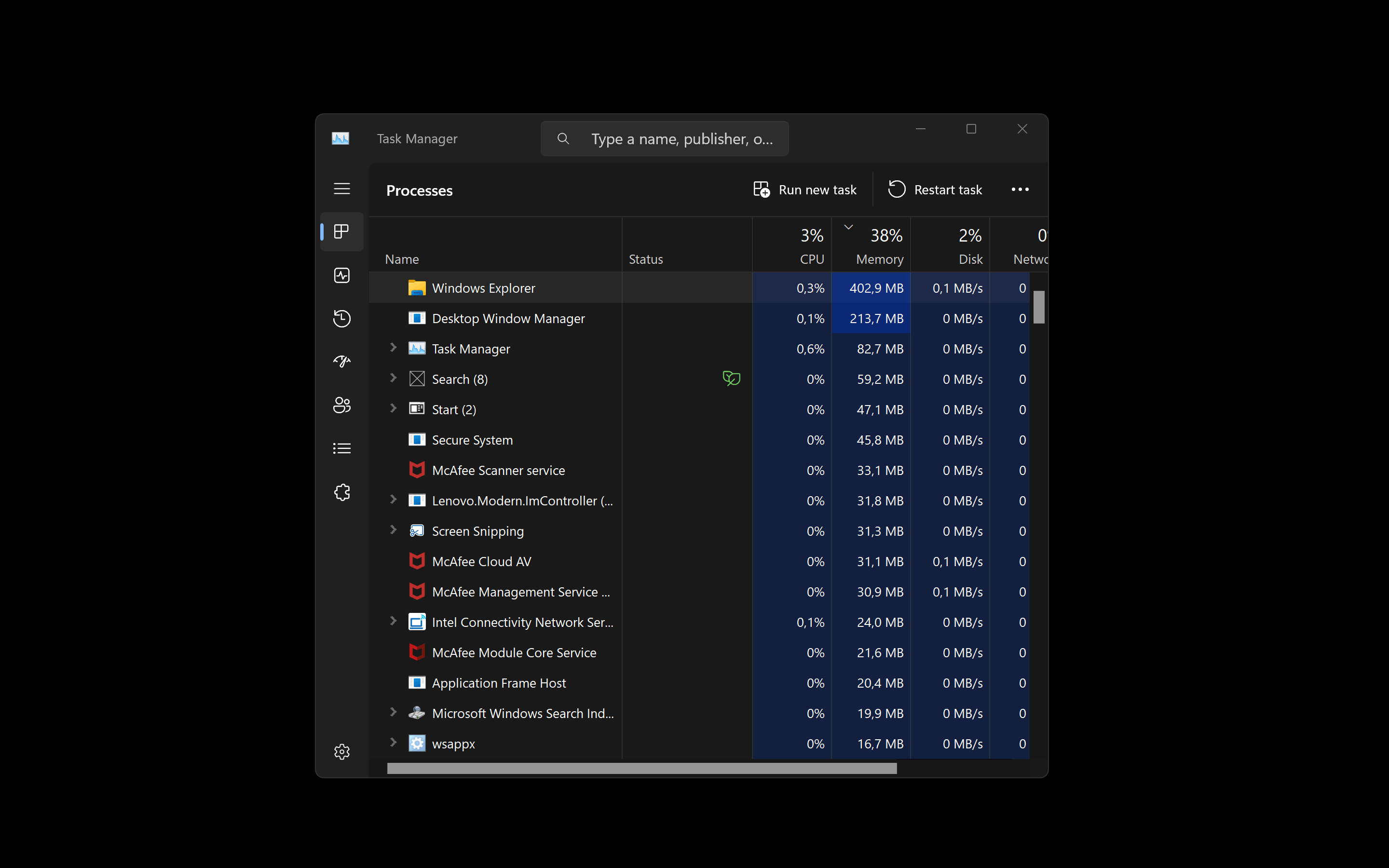Toggle the hamburger navigation menu
This screenshot has width=1389, height=868.
point(341,189)
